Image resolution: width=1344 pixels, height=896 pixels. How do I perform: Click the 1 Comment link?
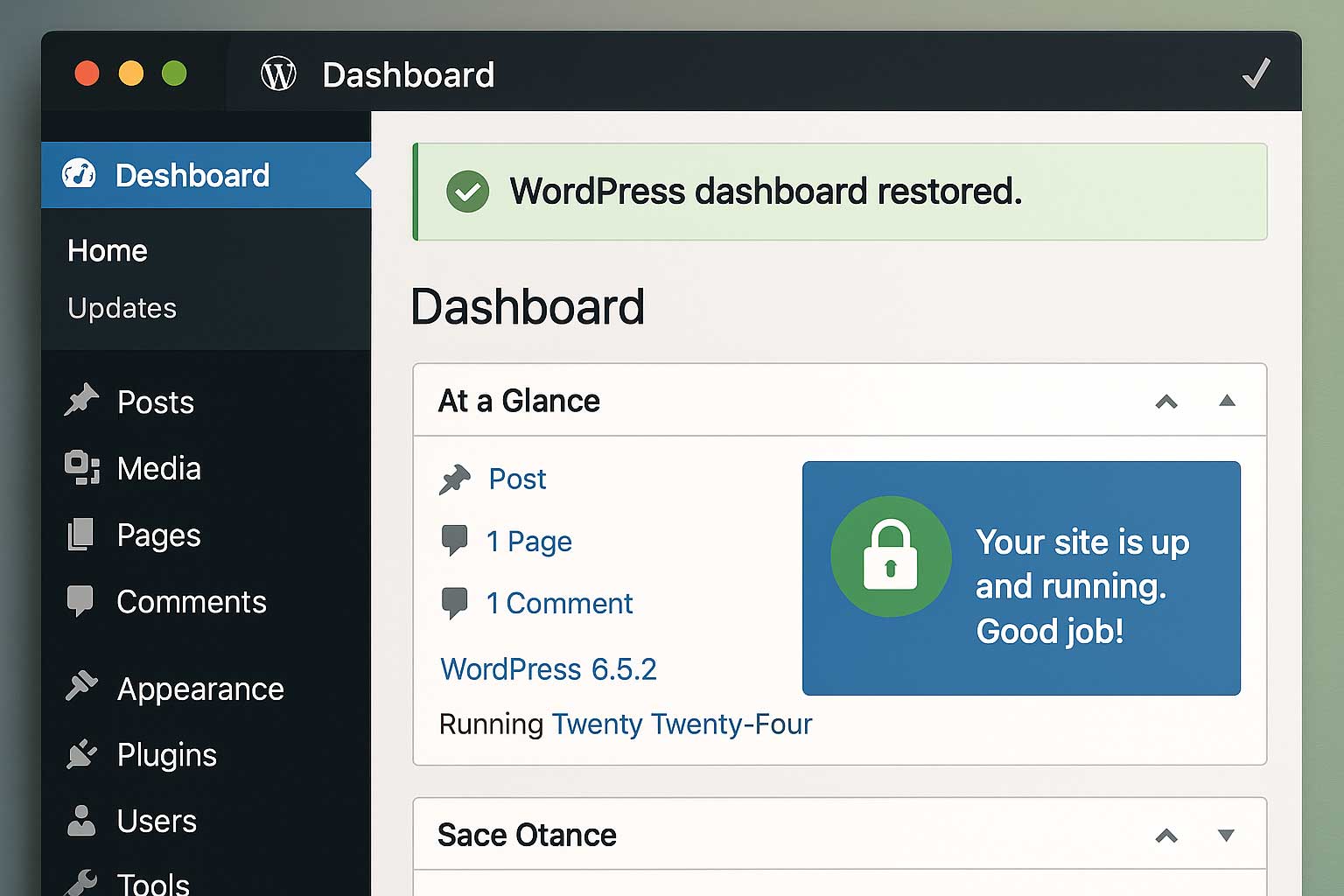[x=559, y=604]
